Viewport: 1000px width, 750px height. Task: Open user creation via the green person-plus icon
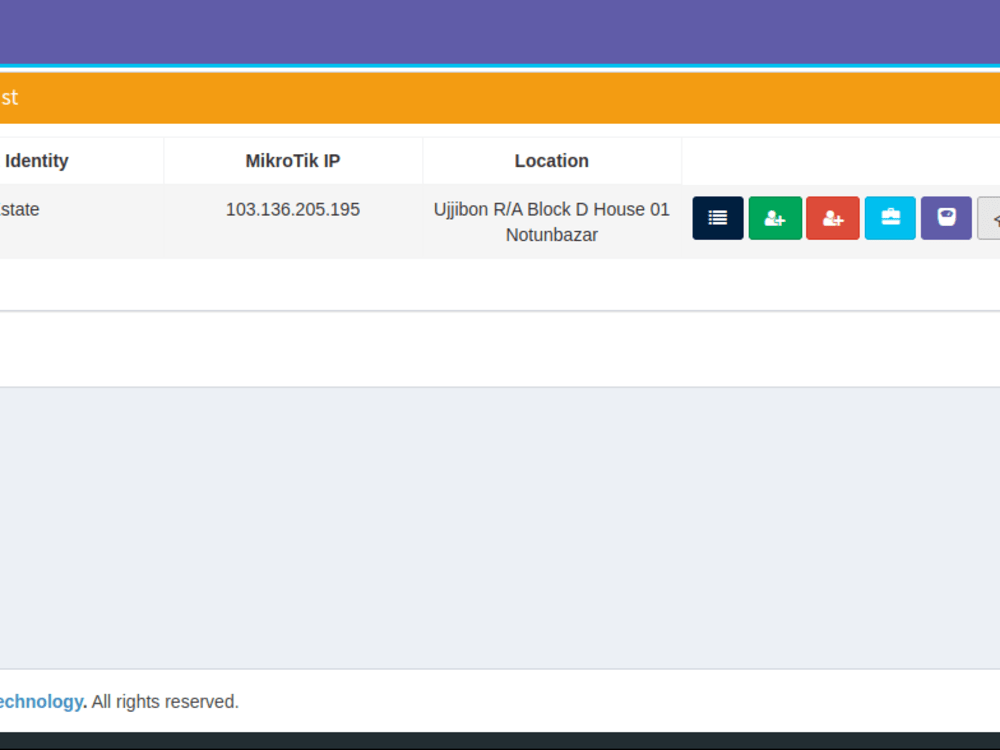point(775,218)
